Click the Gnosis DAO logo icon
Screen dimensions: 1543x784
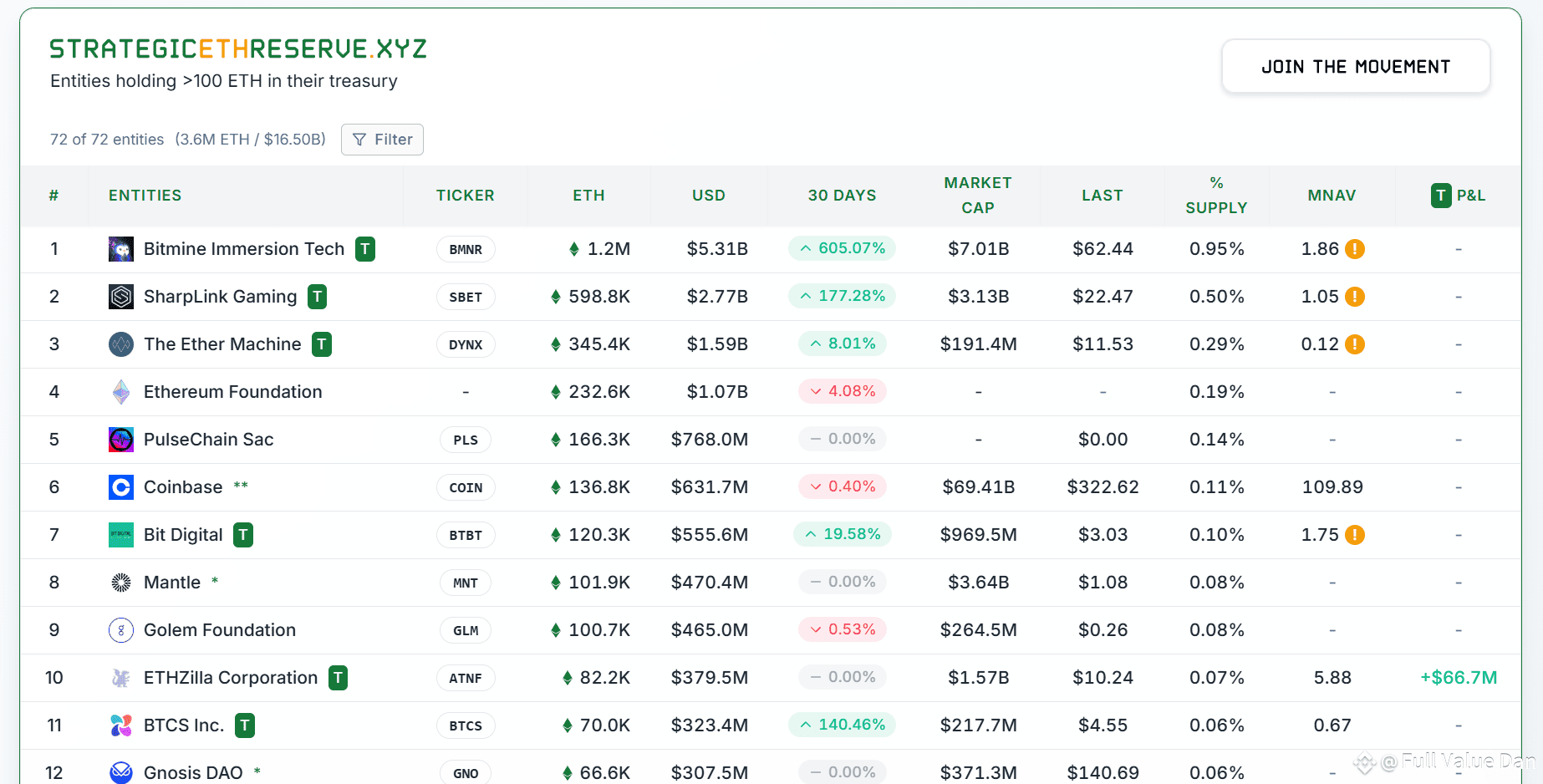click(x=121, y=772)
